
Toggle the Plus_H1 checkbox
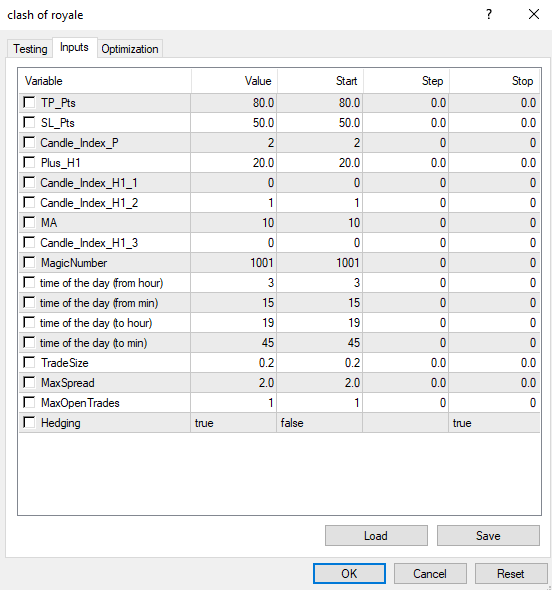pos(29,162)
